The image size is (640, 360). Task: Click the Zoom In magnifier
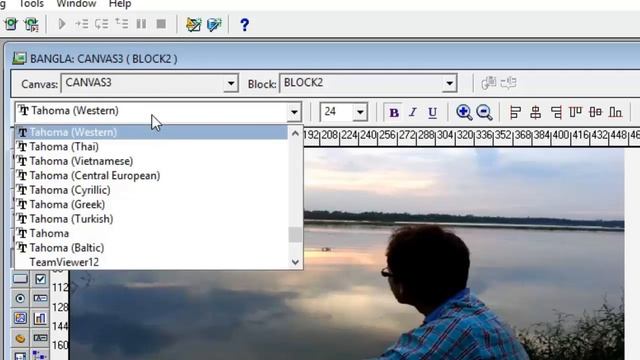coord(464,112)
